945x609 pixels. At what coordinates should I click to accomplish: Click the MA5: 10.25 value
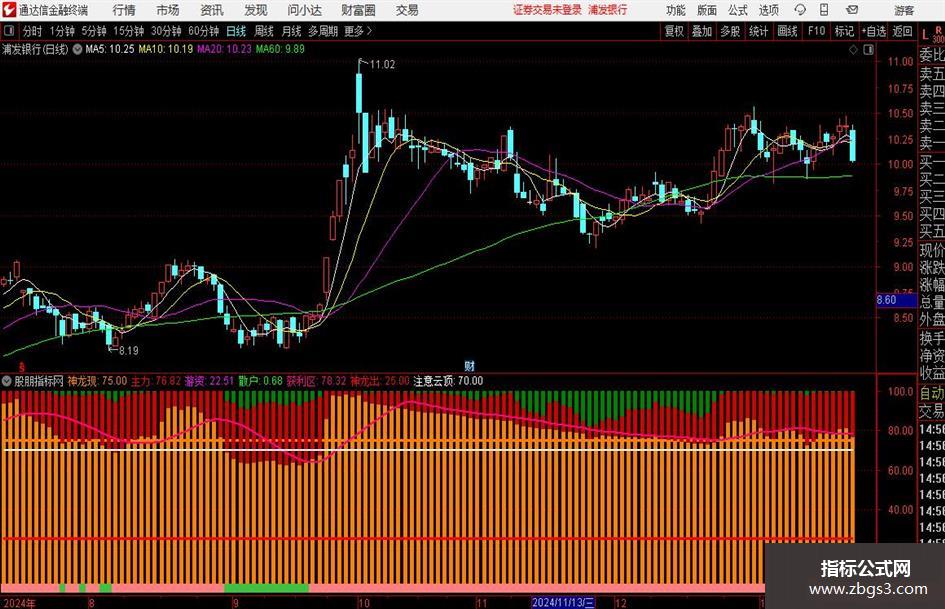click(x=110, y=49)
